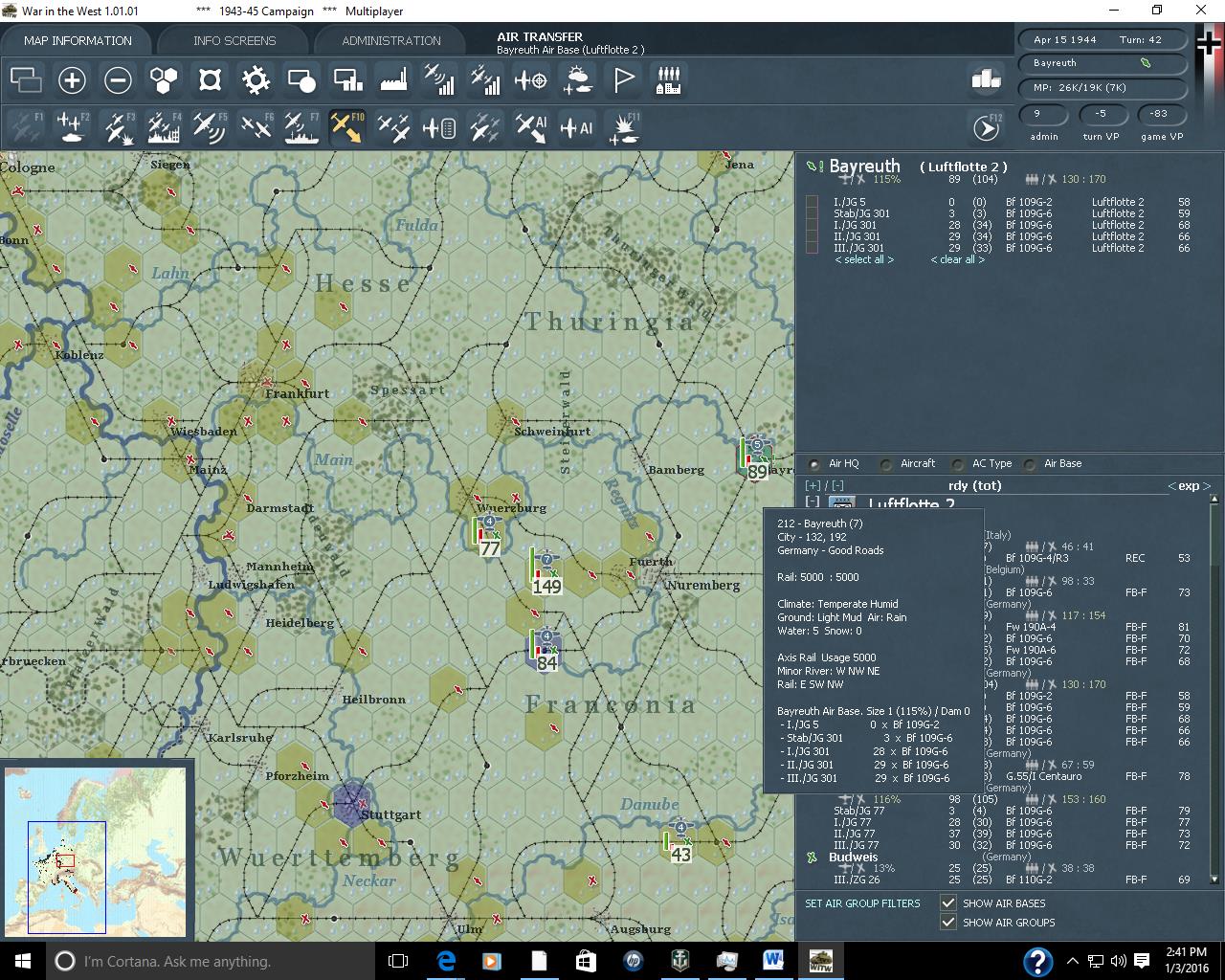1225x980 pixels.
Task: Open the Map Information tab
Action: (x=78, y=41)
